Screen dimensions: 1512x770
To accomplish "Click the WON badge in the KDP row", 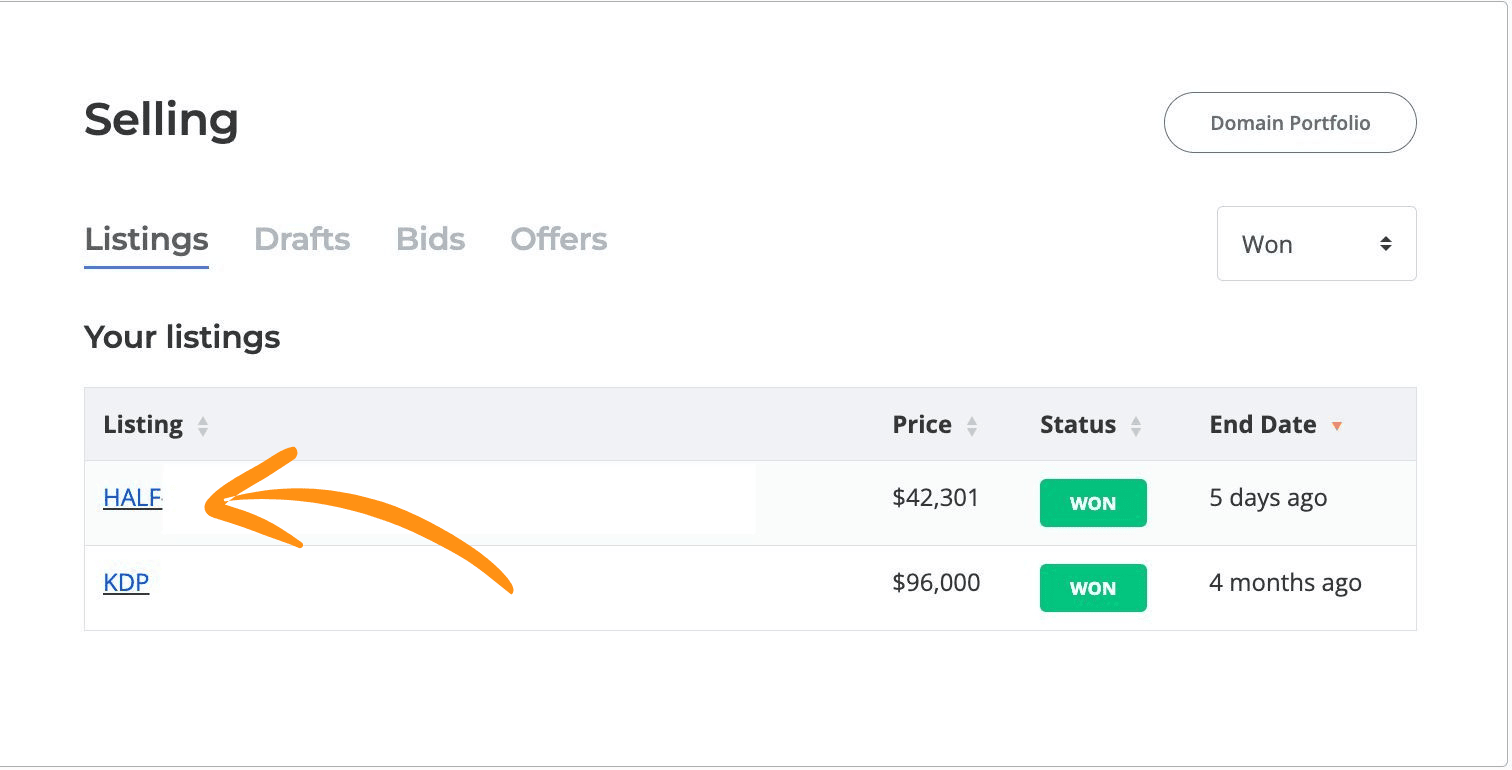I will point(1093,588).
